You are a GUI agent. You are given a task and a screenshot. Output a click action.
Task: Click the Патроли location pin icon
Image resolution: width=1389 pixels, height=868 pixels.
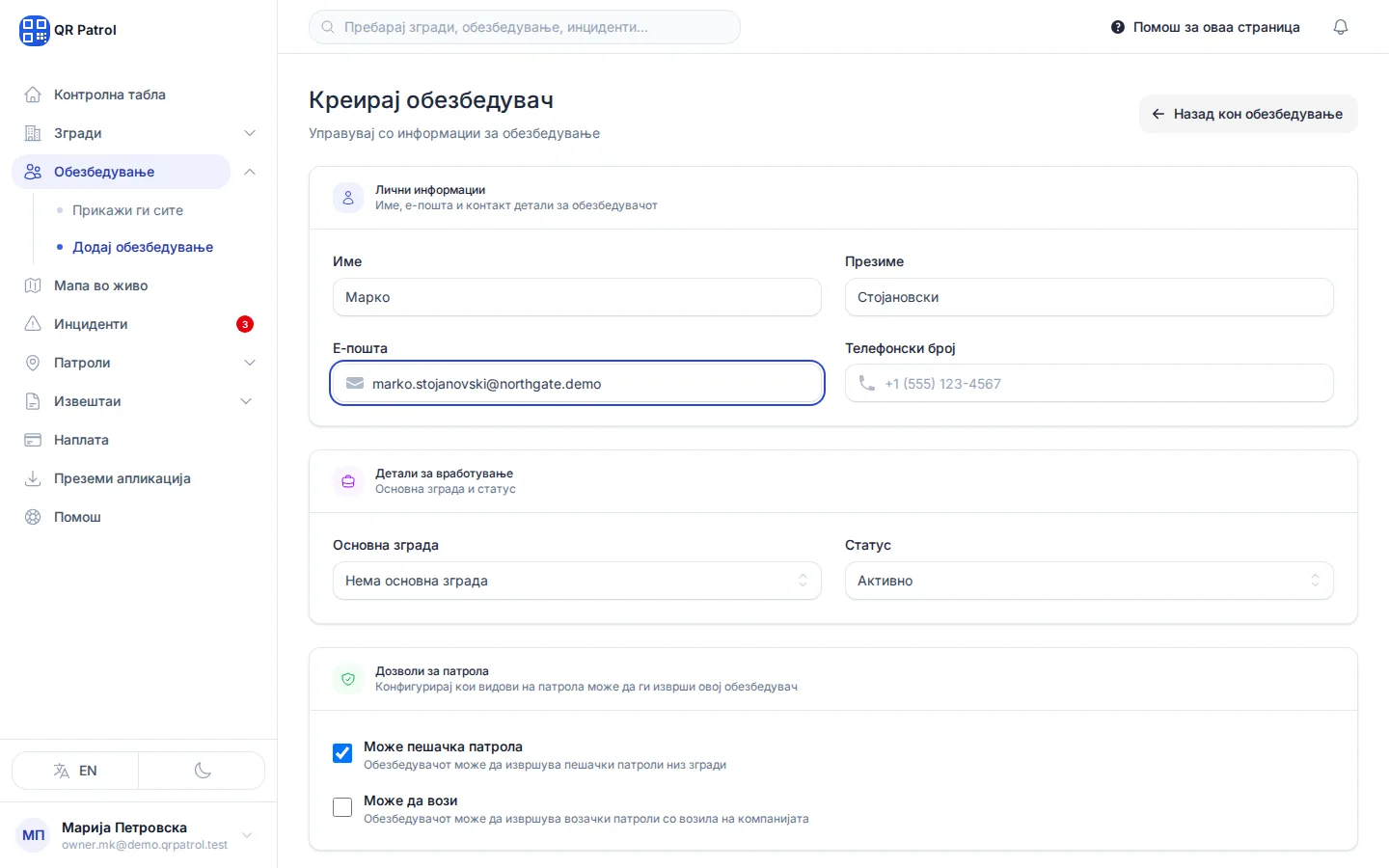(33, 363)
